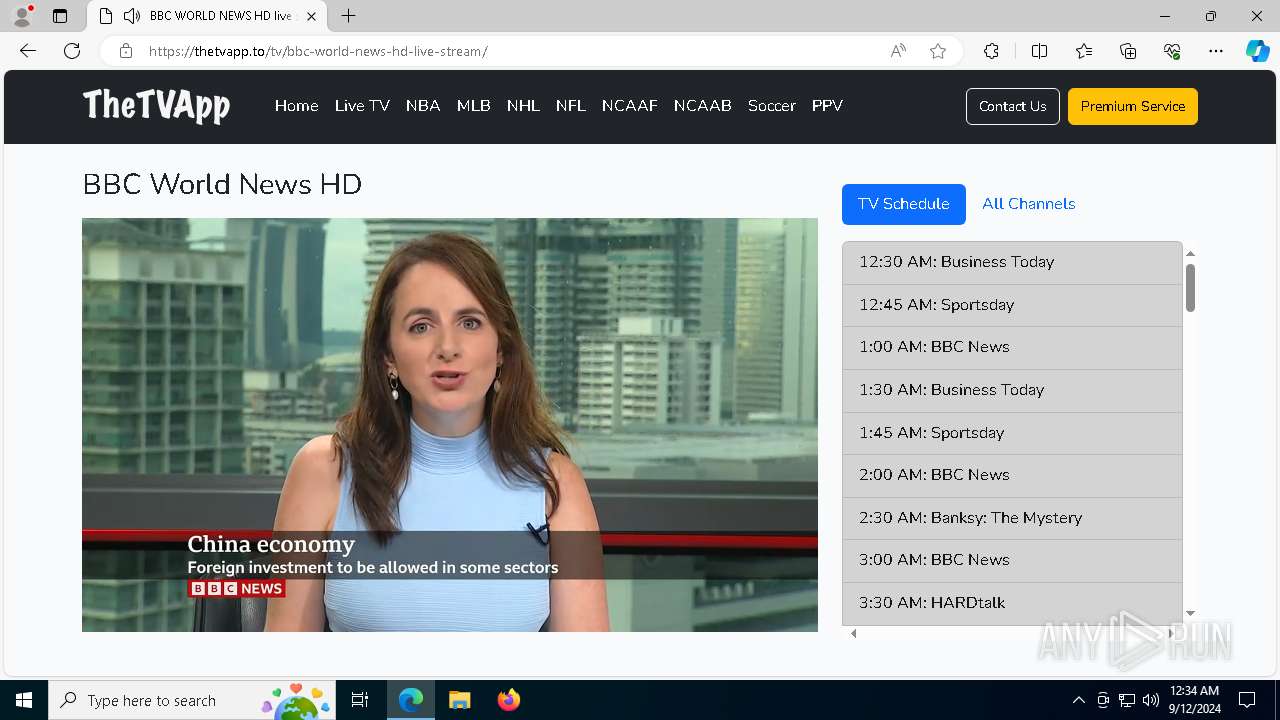The height and width of the screenshot is (720, 1280).
Task: Select 2:00 AM: BBC News entry
Action: (1012, 475)
